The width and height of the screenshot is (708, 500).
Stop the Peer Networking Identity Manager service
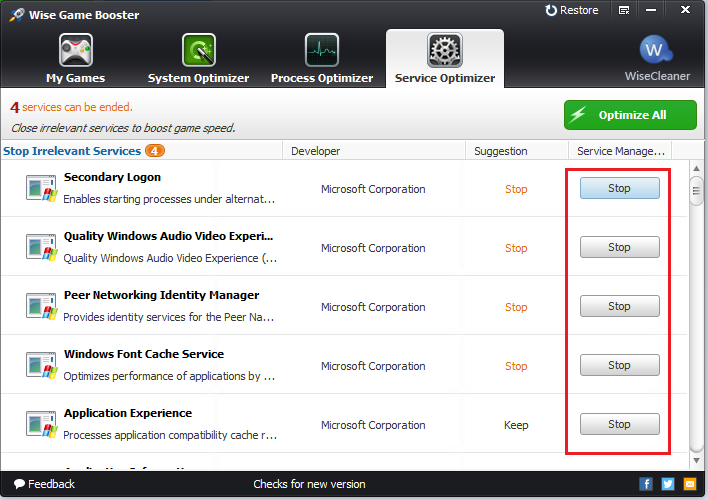[619, 306]
